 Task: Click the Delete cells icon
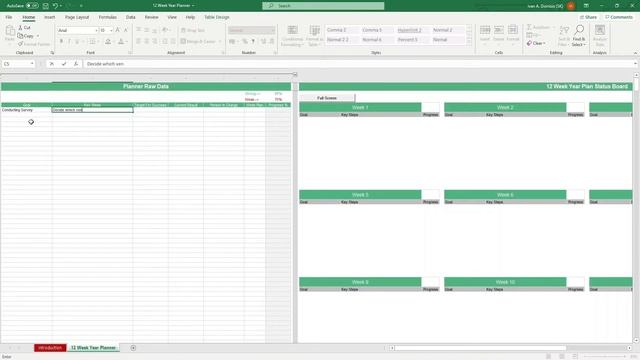coord(499,30)
